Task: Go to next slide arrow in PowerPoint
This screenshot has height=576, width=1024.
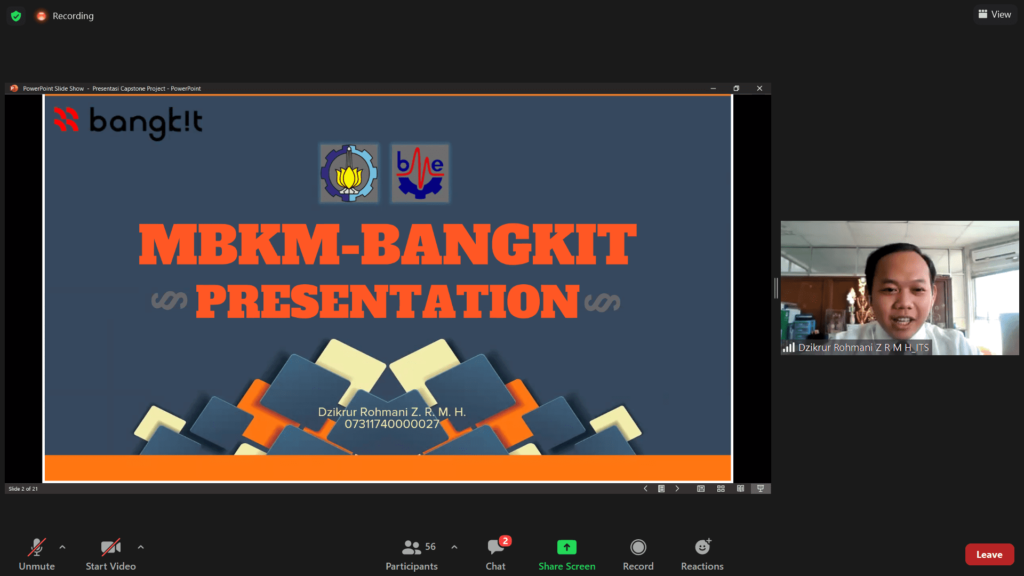Action: click(x=677, y=489)
